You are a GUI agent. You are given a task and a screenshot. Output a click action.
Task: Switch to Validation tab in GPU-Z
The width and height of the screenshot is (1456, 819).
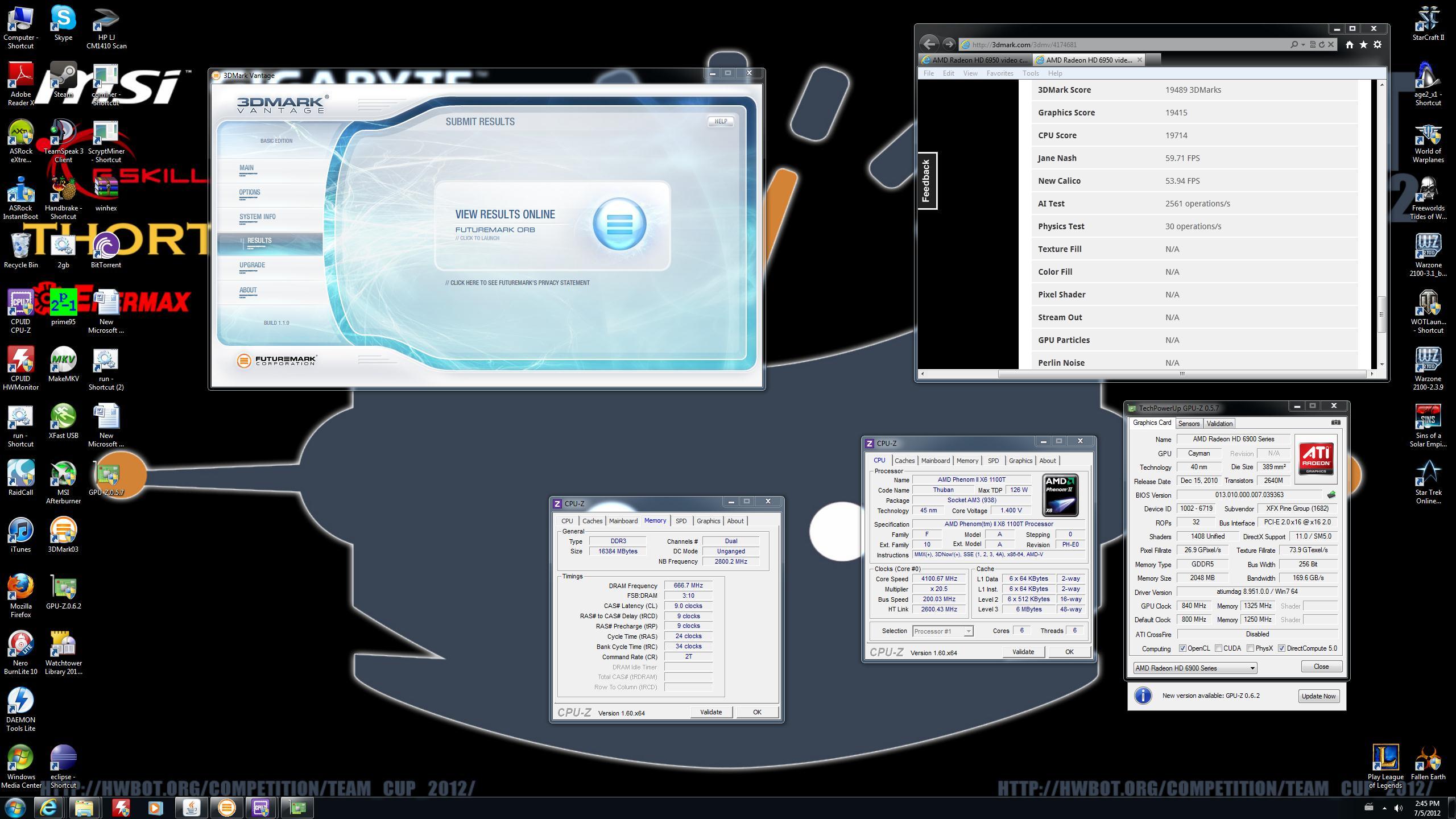tap(1219, 424)
